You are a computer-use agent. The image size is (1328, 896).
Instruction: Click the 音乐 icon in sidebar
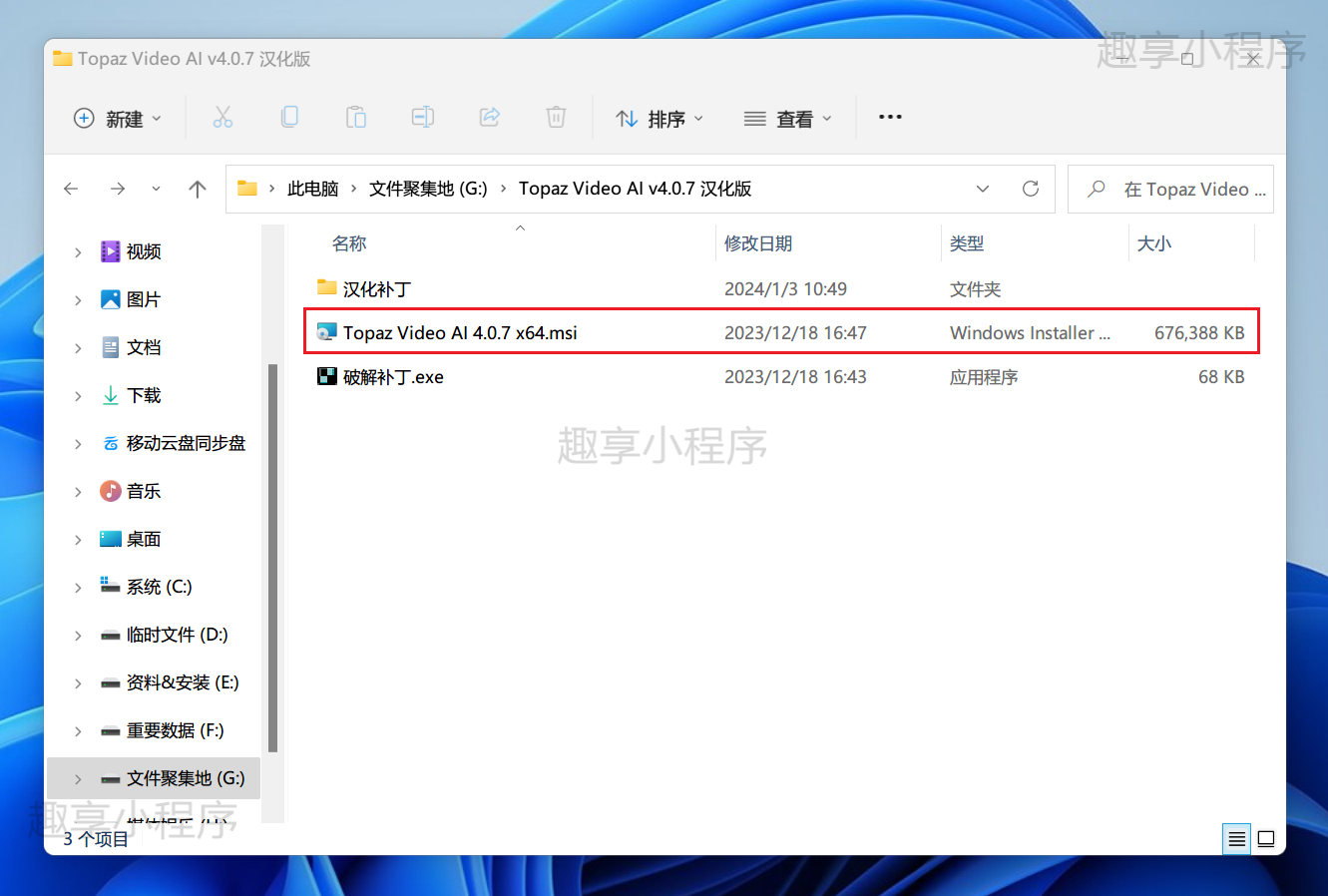click(x=111, y=491)
